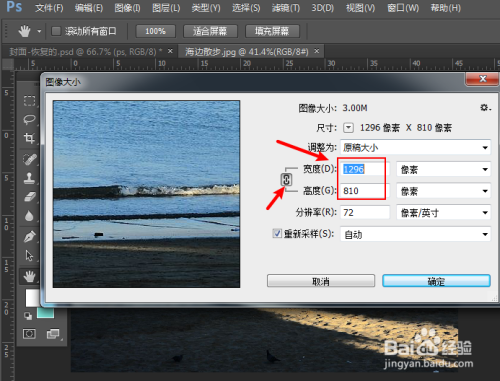Click the 填充屏幕 button

(272, 31)
